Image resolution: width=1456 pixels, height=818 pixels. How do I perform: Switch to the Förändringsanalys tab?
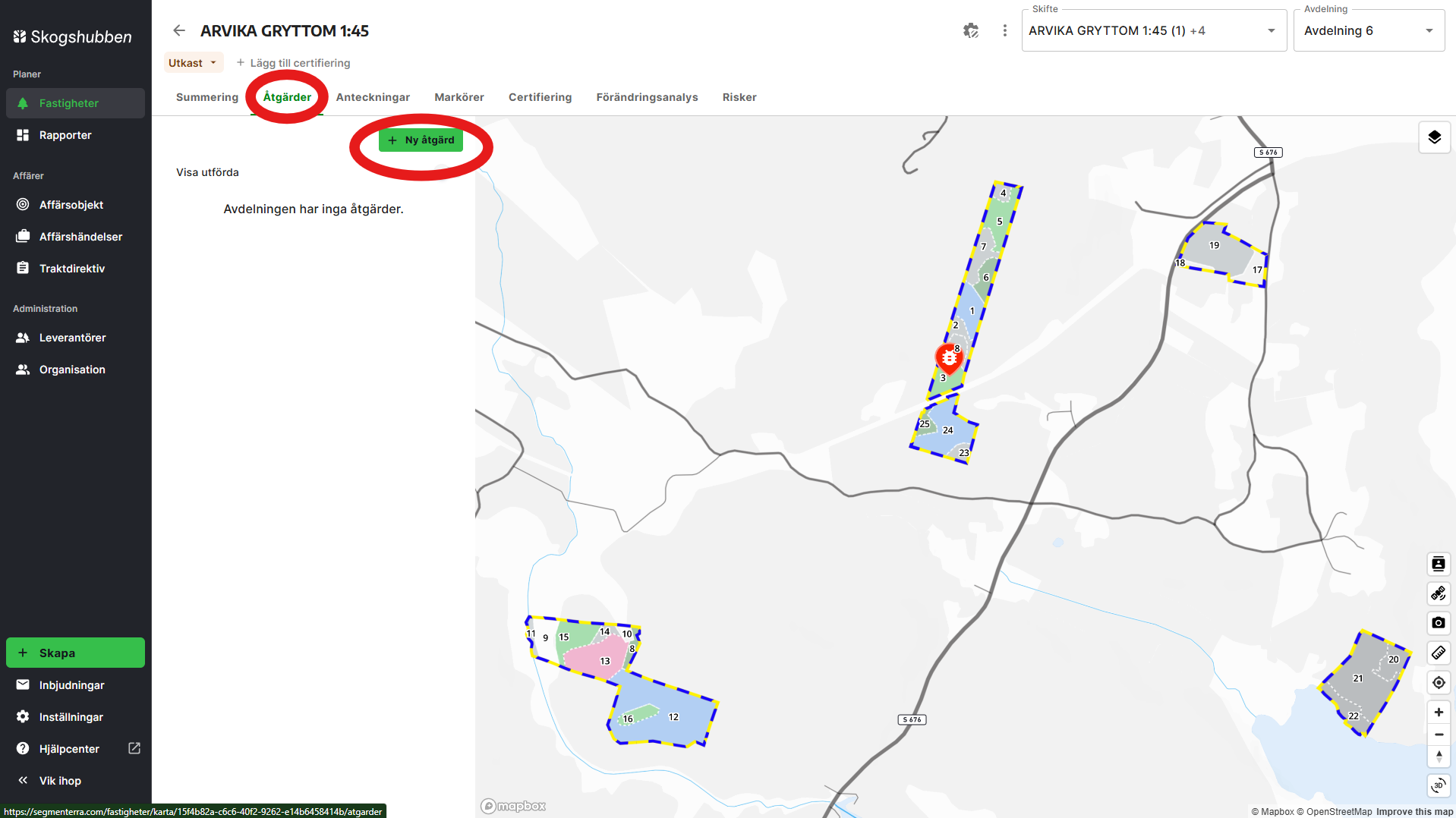[x=648, y=97]
